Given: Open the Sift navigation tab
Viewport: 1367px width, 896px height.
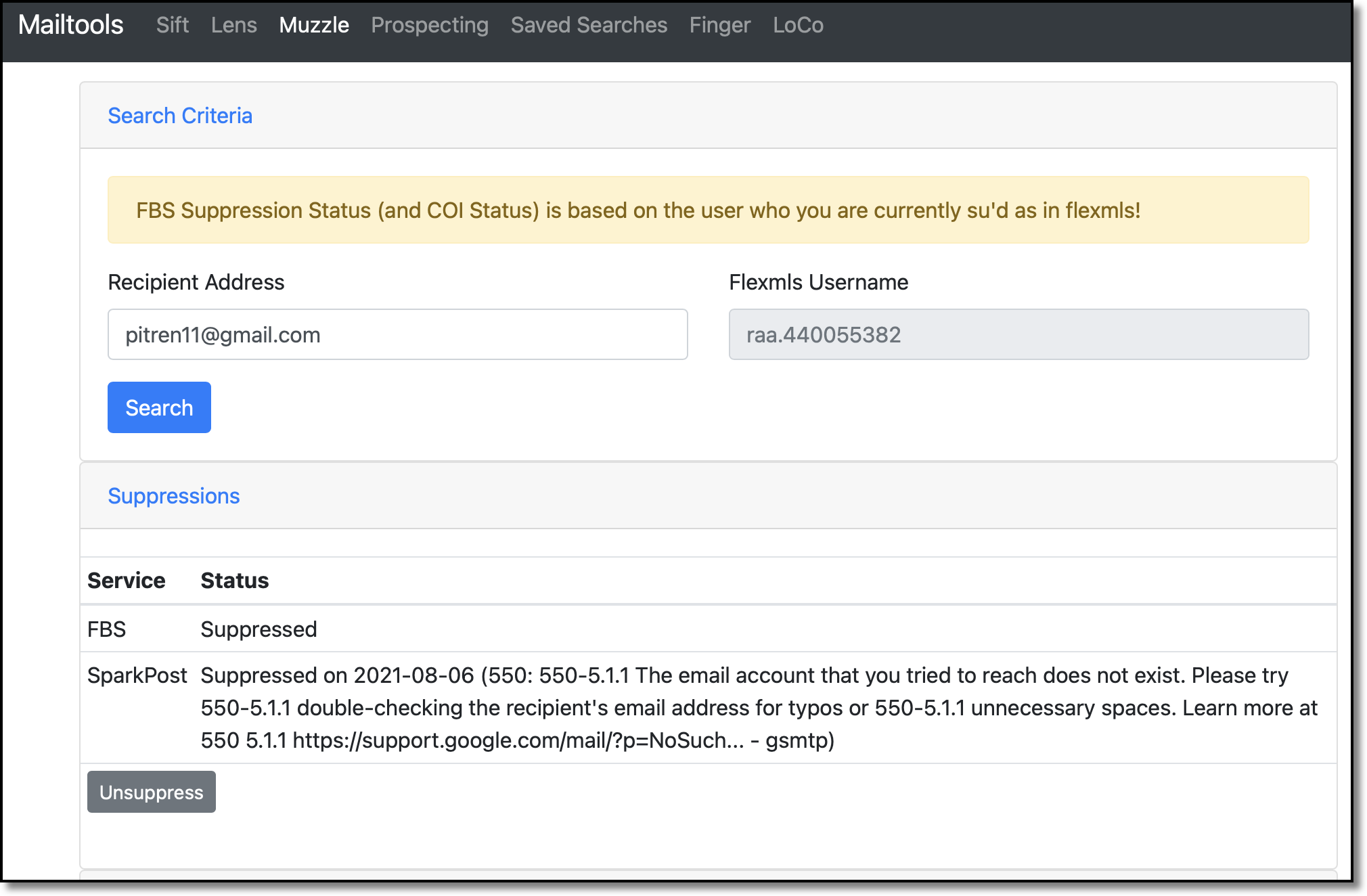Looking at the screenshot, I should (172, 25).
